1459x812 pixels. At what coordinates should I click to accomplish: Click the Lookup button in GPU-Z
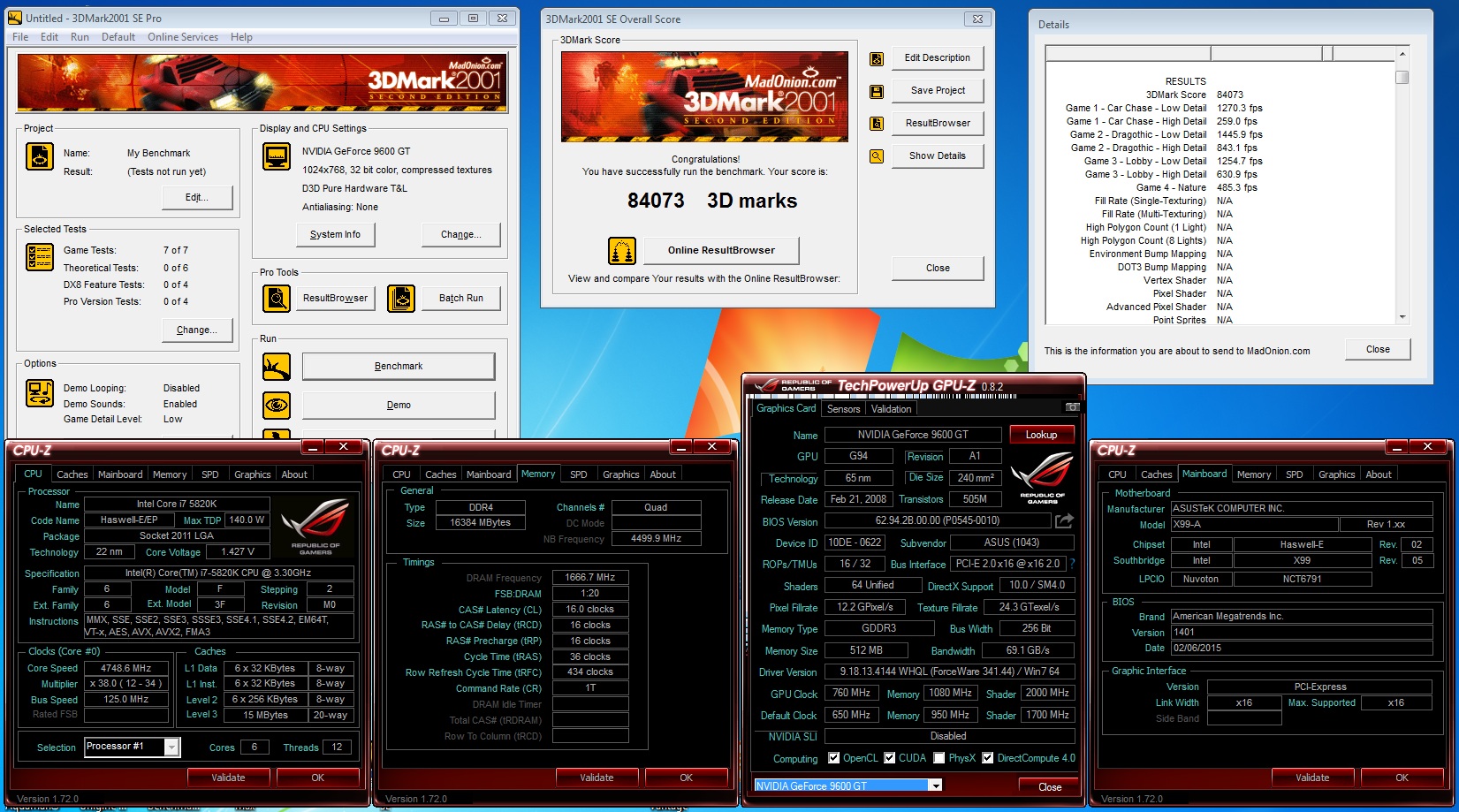pyautogui.click(x=1041, y=435)
